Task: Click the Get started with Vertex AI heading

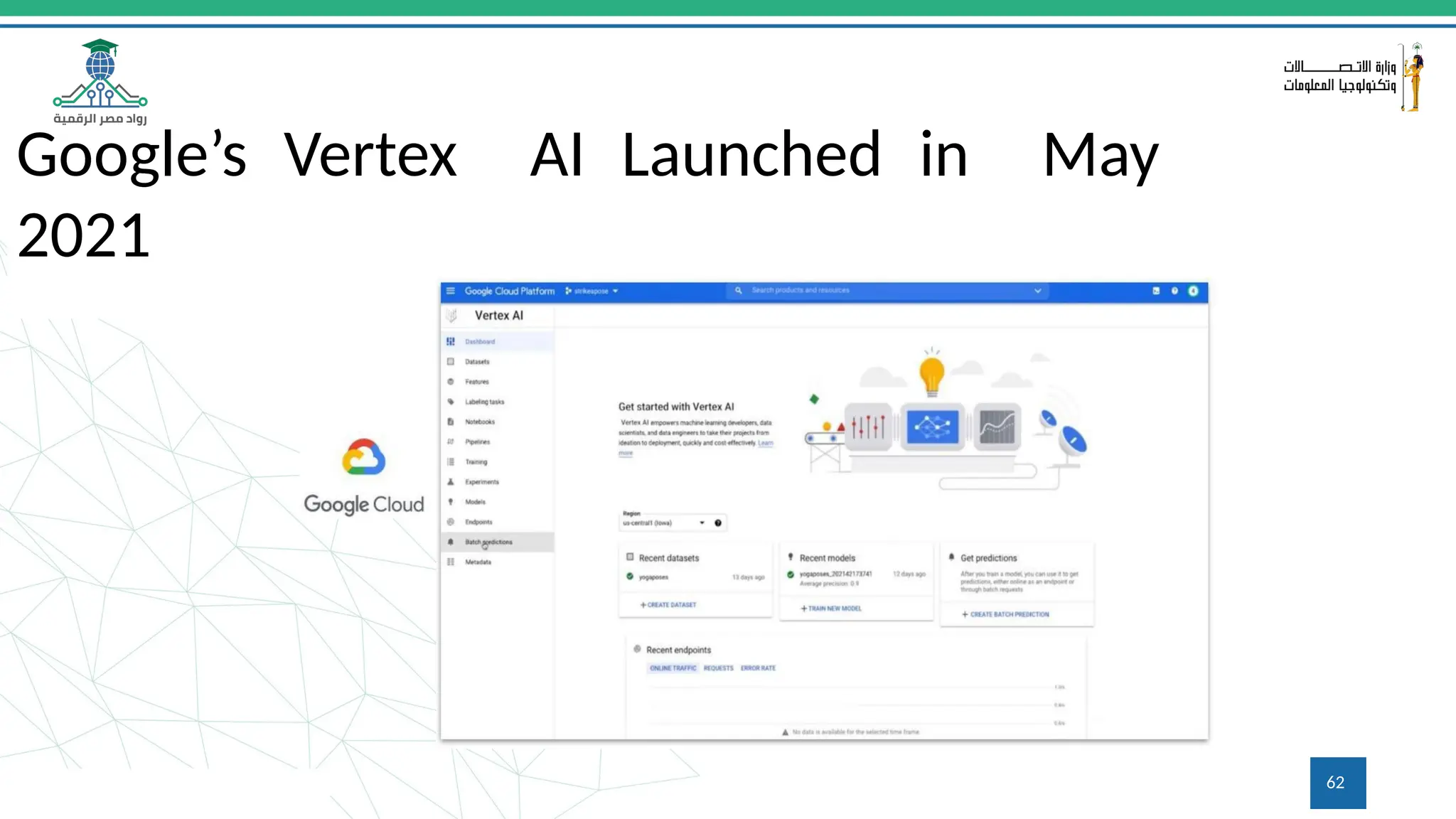Action: click(x=676, y=407)
